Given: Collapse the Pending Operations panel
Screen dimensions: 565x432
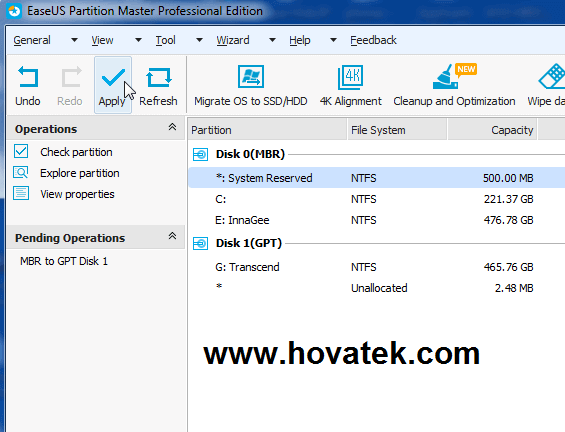Looking at the screenshot, I should click(172, 236).
